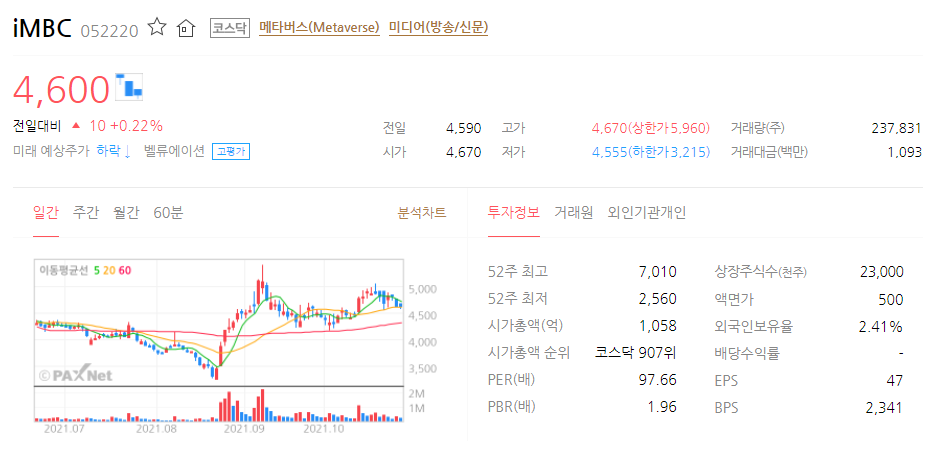Click the 배당수익률 label

tap(746, 353)
